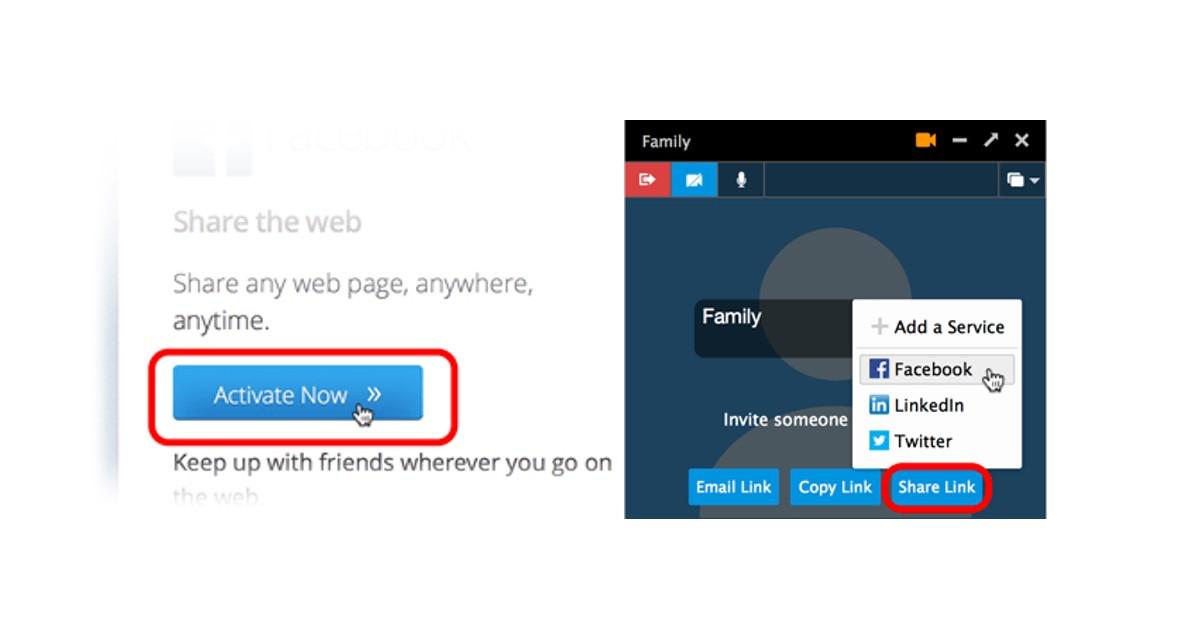Click the Activate Now button
This screenshot has height=640, width=1200.
coord(298,393)
